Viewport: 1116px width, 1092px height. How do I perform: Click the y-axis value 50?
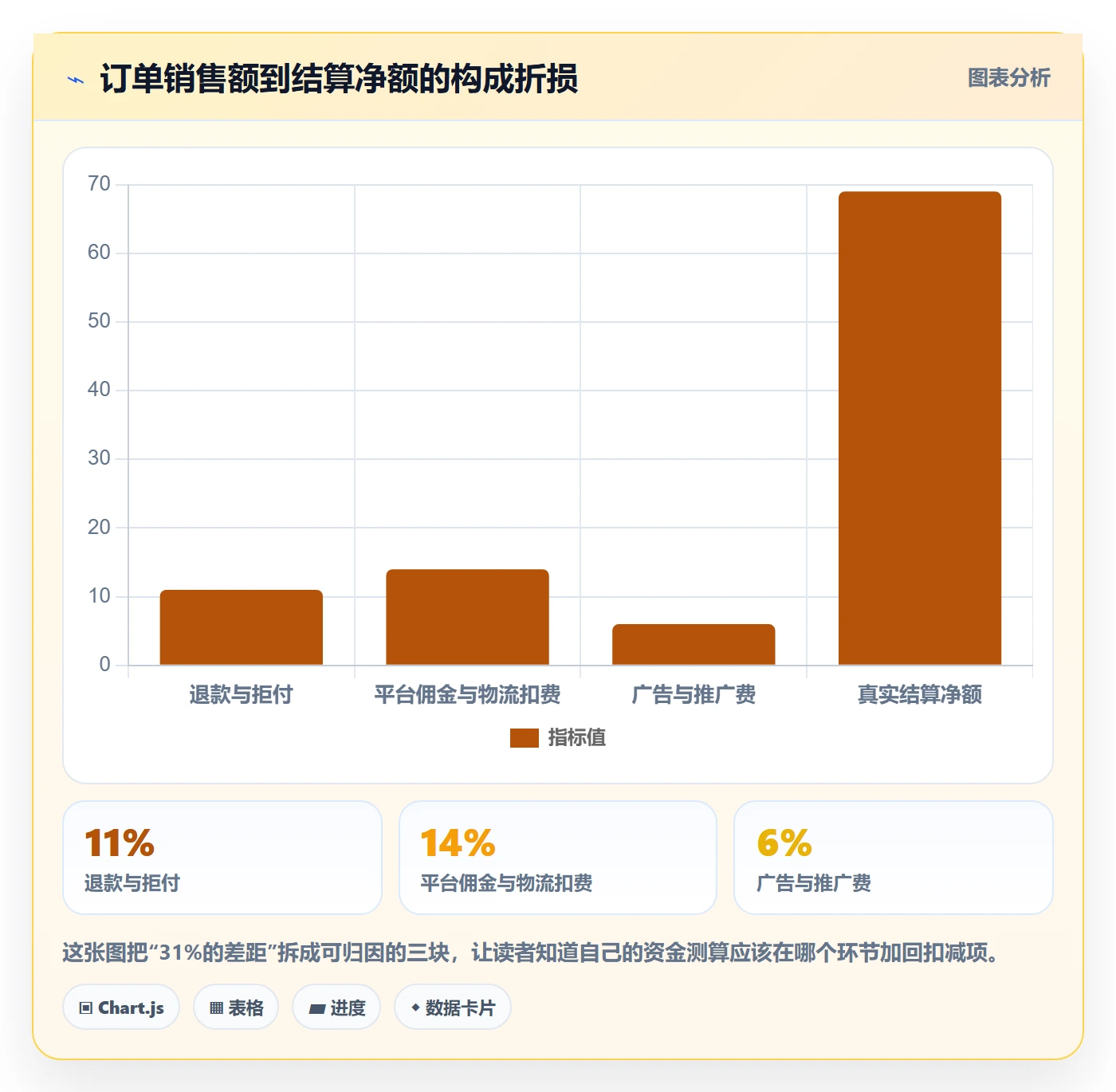click(x=99, y=321)
